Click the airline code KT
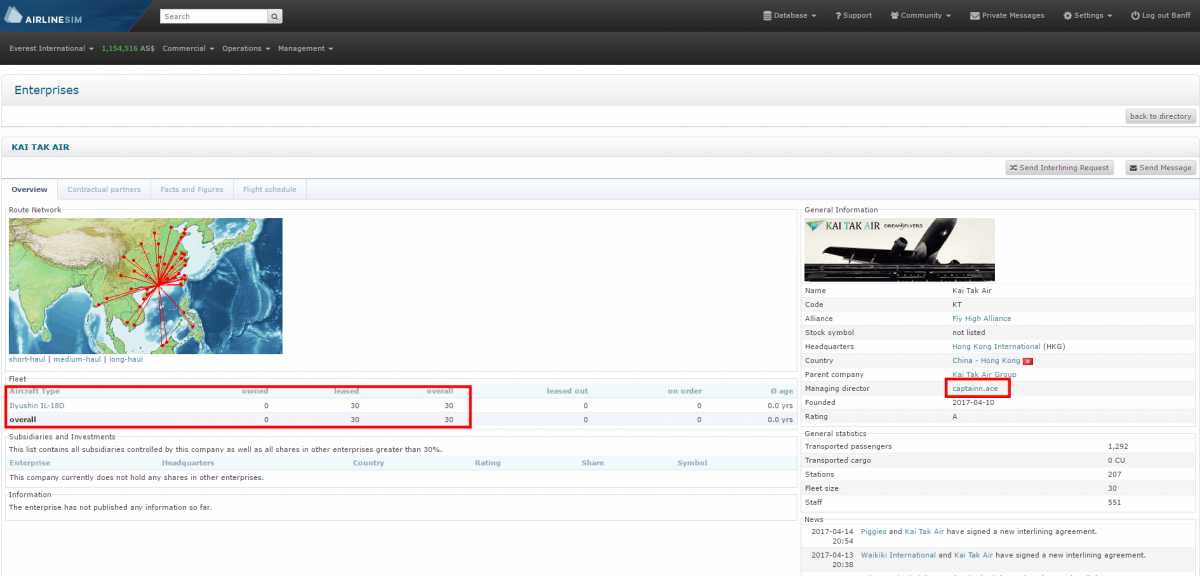This screenshot has width=1200, height=576. point(957,304)
